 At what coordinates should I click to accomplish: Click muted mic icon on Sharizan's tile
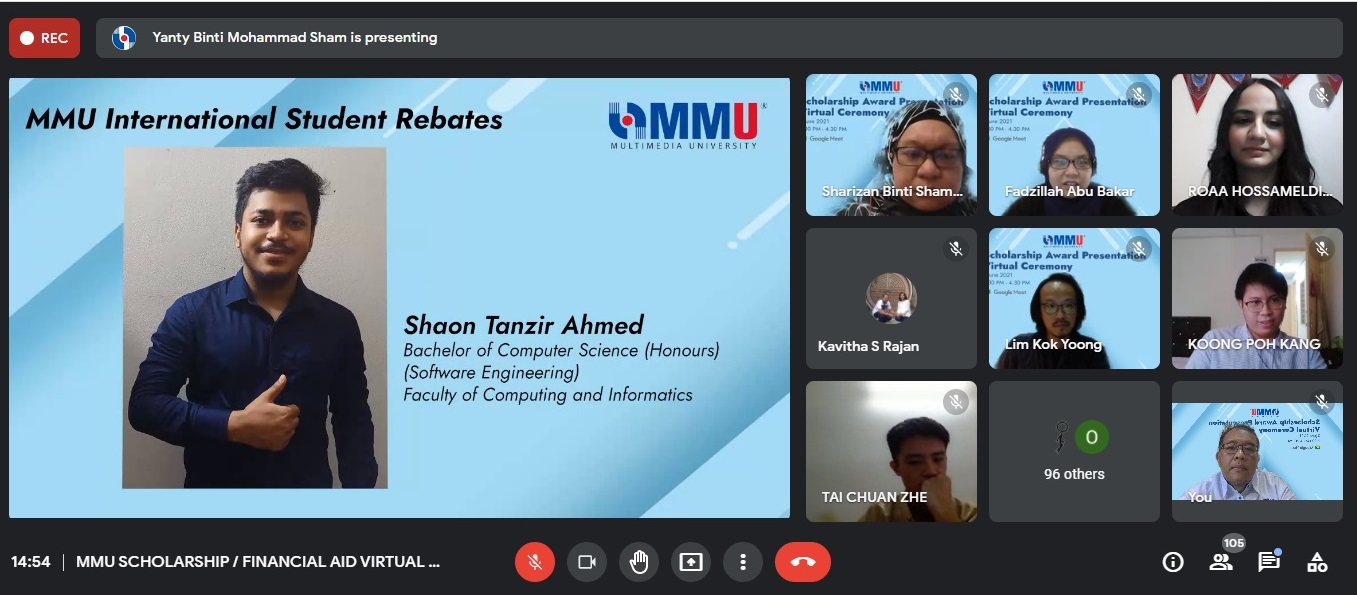pyautogui.click(x=956, y=96)
